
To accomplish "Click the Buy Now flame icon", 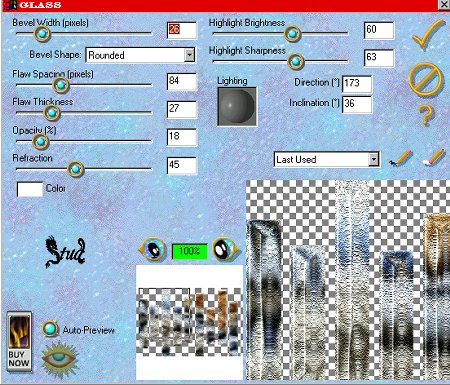I will click(19, 341).
